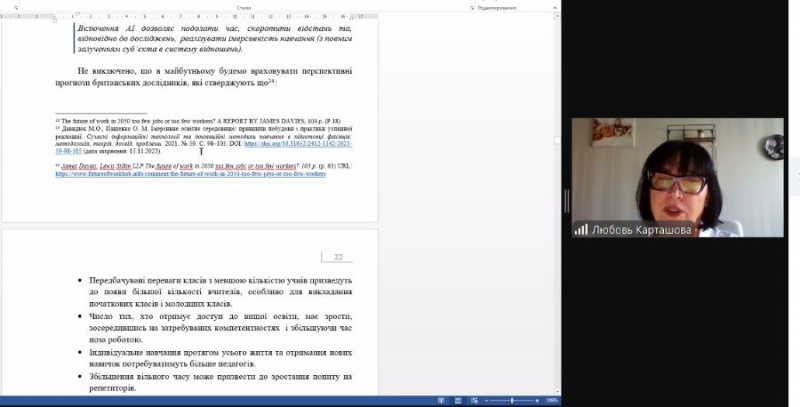Expand the Редактирование ribbon group
Viewport: 800px width, 407px height.
click(496, 7)
